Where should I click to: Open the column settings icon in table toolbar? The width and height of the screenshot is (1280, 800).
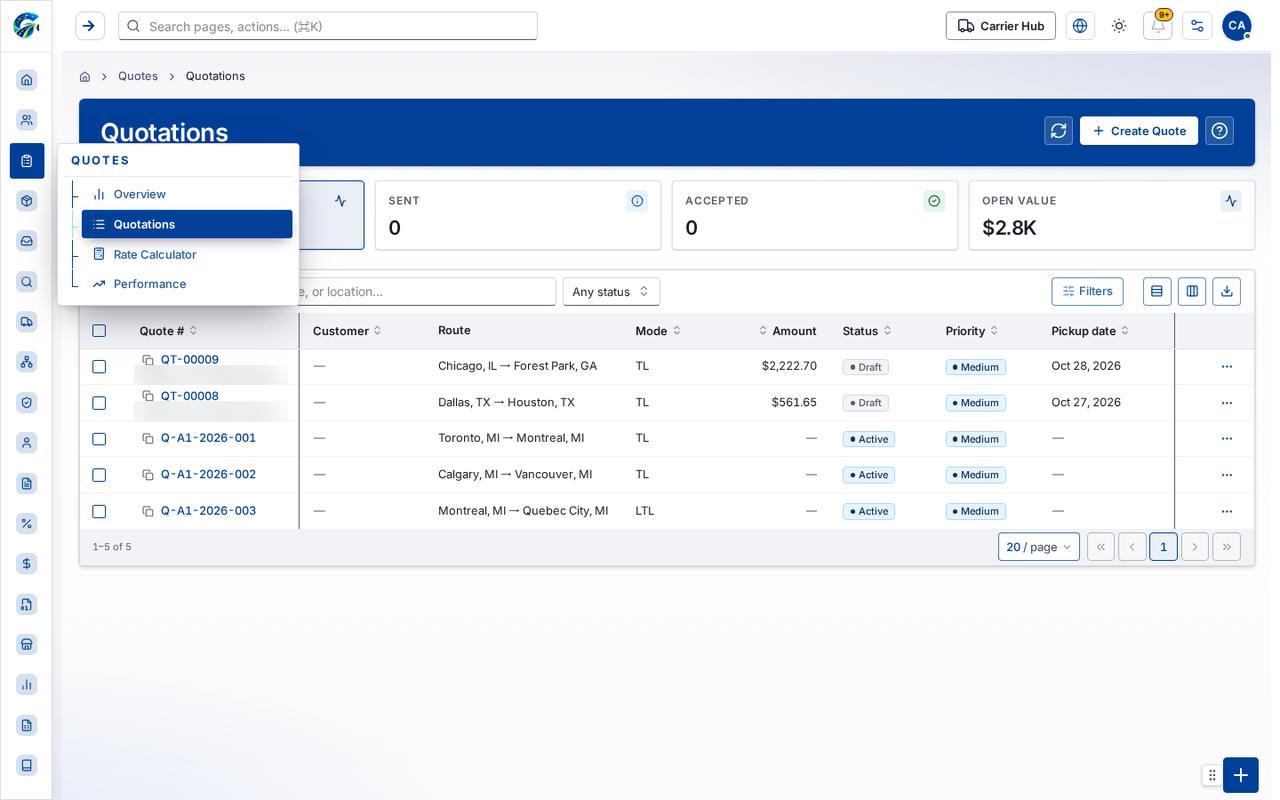pos(1192,291)
